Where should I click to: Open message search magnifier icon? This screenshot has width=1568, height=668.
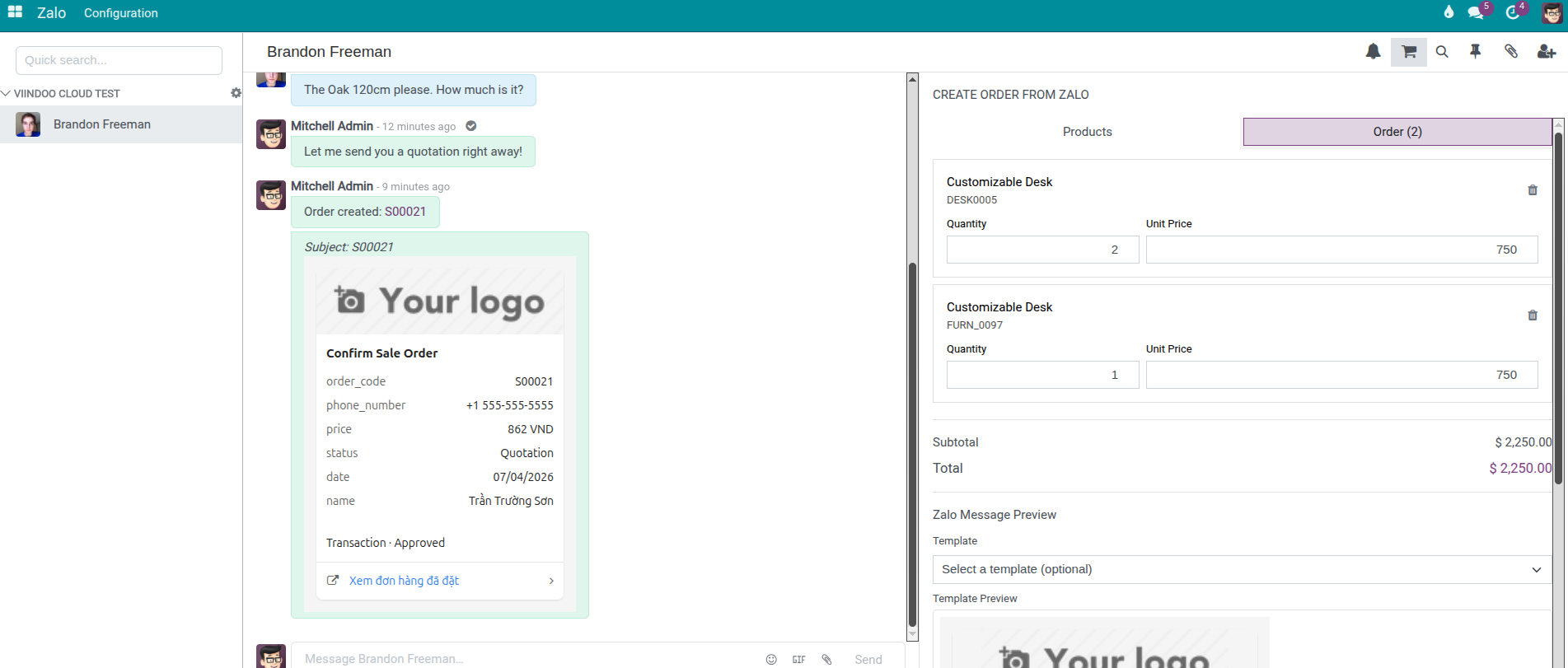tap(1442, 52)
